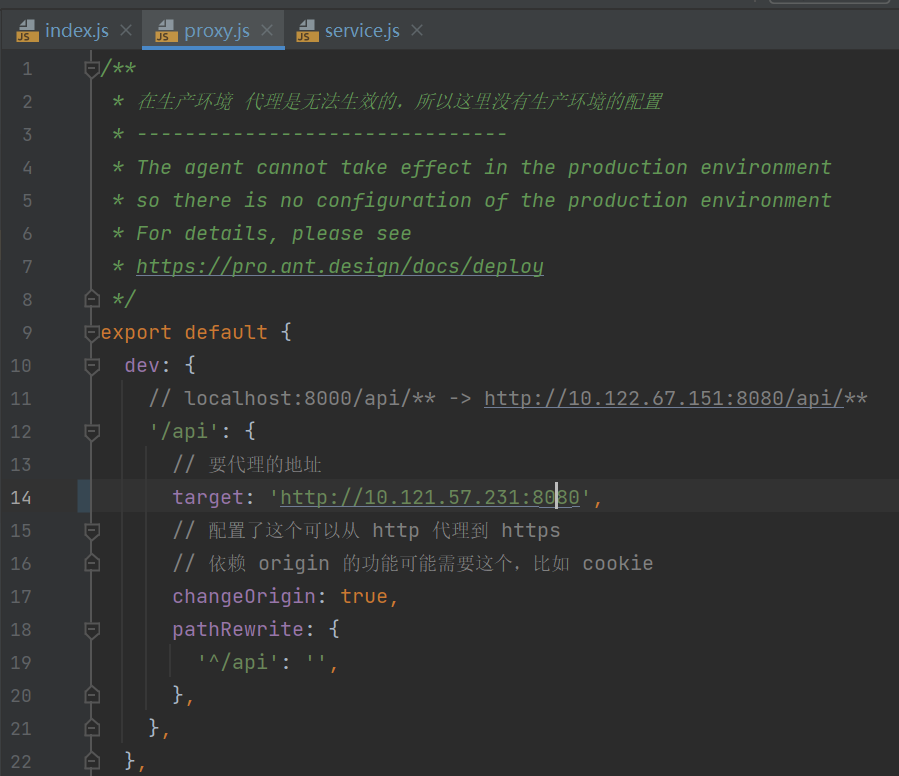Collapse the export default block

91,331
